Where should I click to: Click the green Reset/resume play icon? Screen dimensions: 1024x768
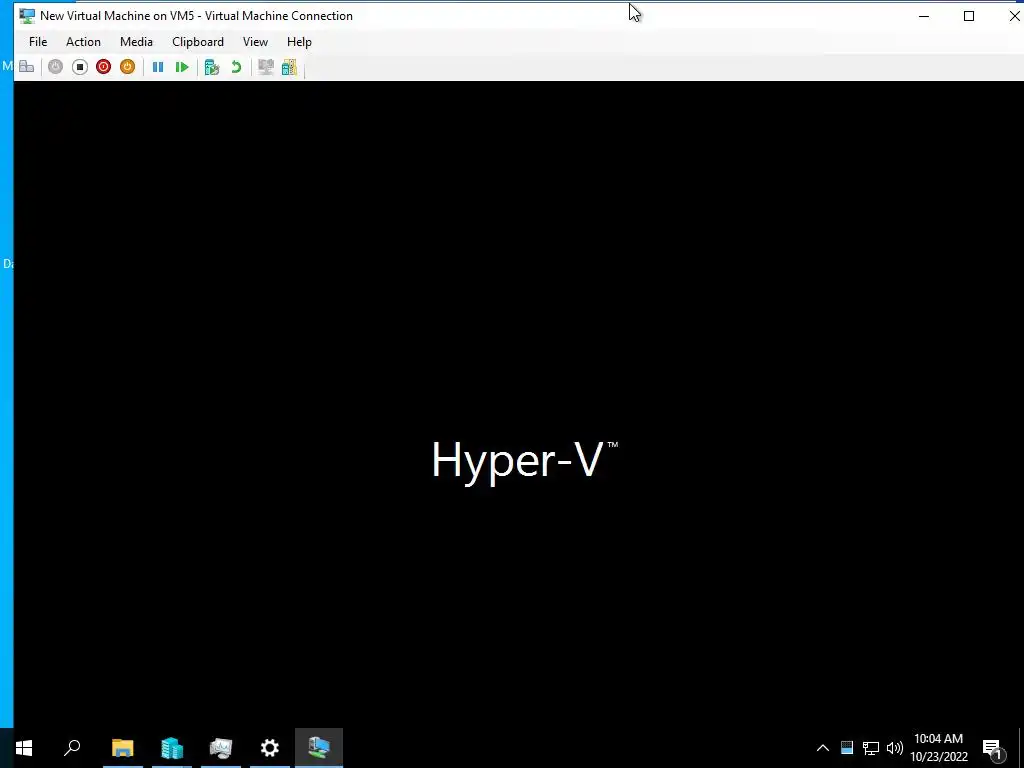(x=182, y=67)
